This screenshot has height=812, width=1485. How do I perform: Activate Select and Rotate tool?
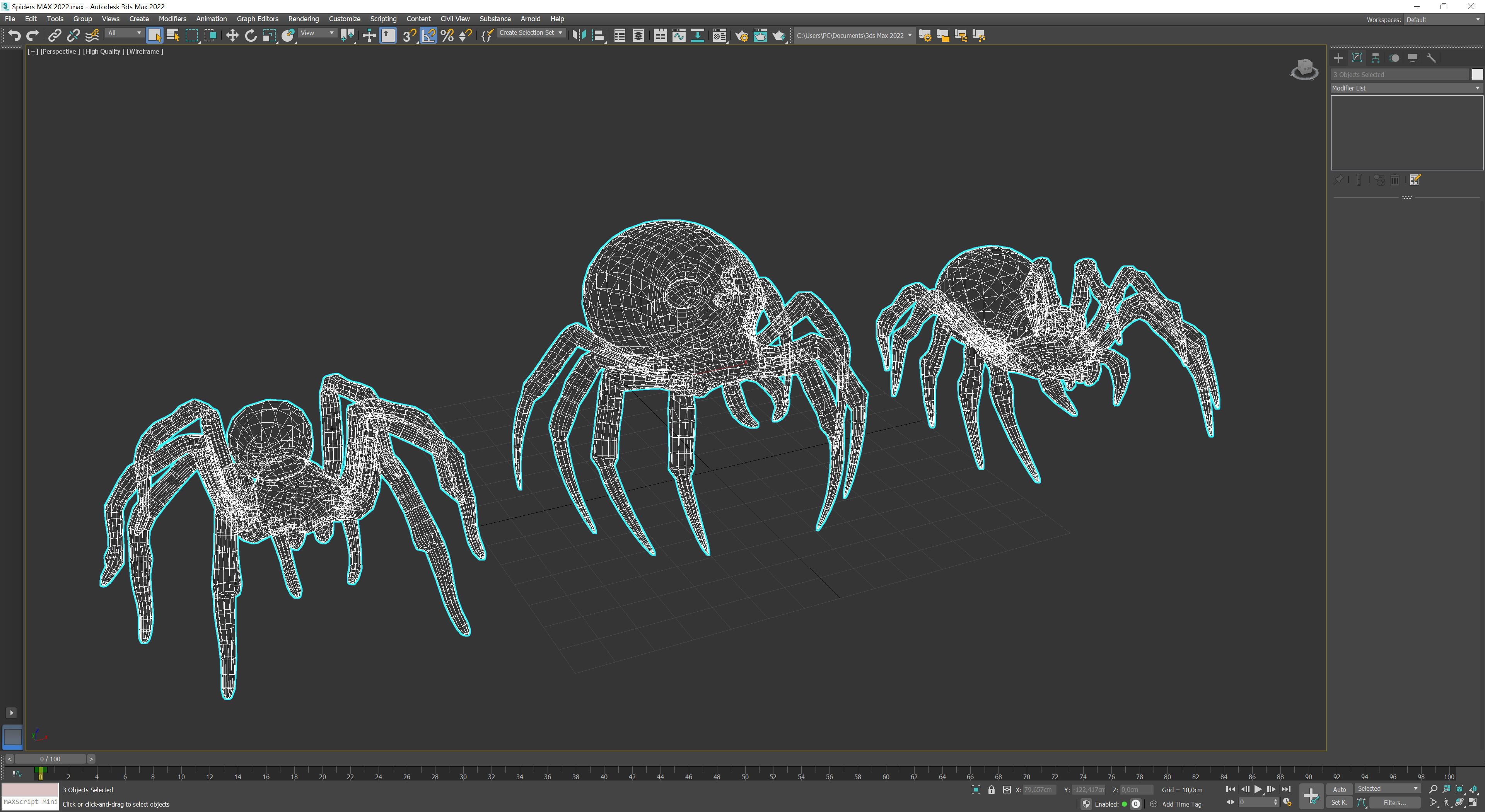(251, 36)
